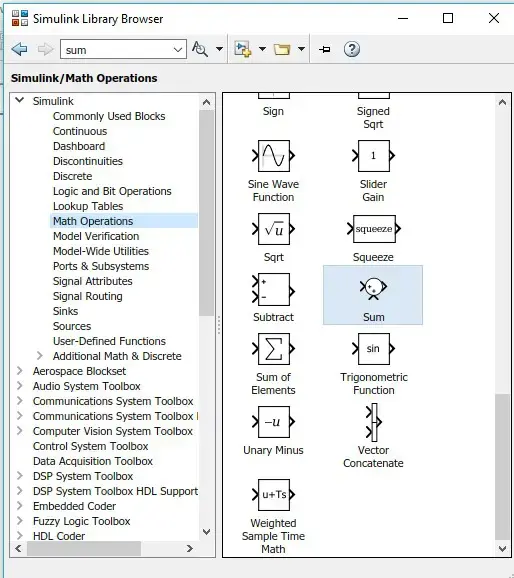Expand the DSP System Toolbox node

(20, 476)
